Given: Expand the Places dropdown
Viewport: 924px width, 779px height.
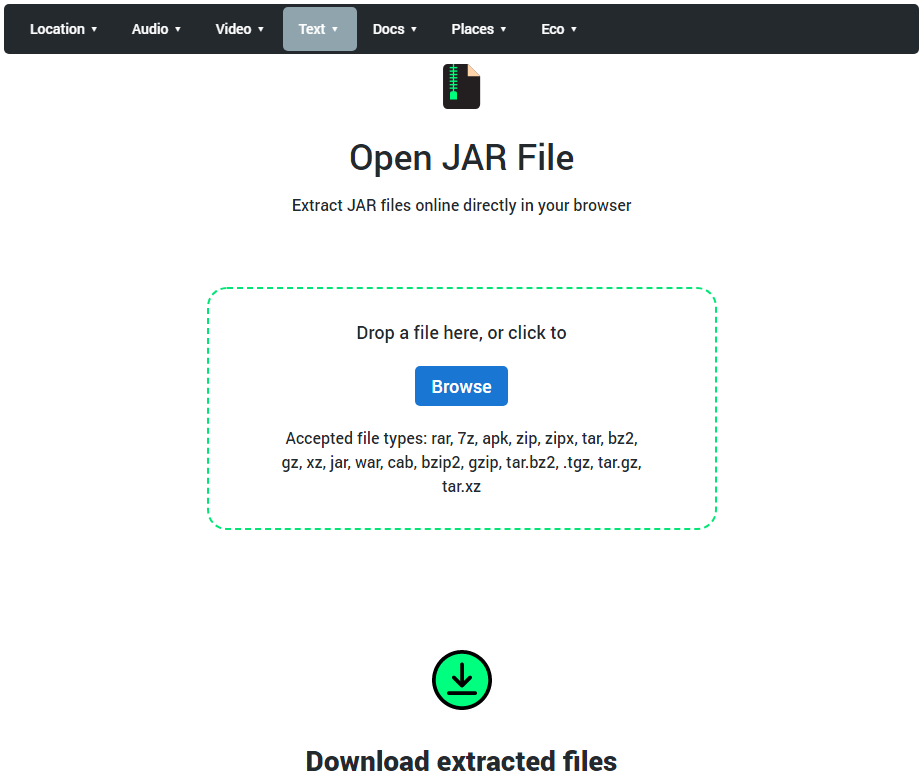Looking at the screenshot, I should tap(479, 29).
